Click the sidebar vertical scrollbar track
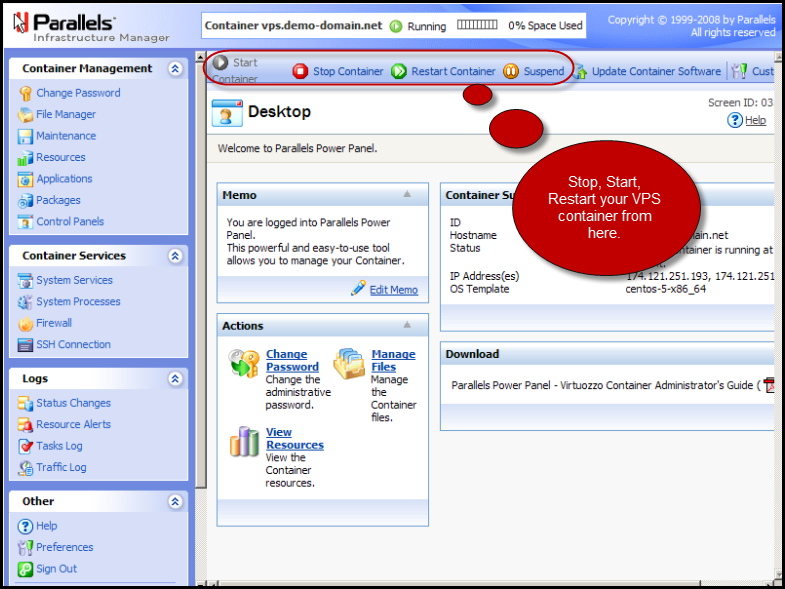Screen dimensions: 785x589 point(200,536)
